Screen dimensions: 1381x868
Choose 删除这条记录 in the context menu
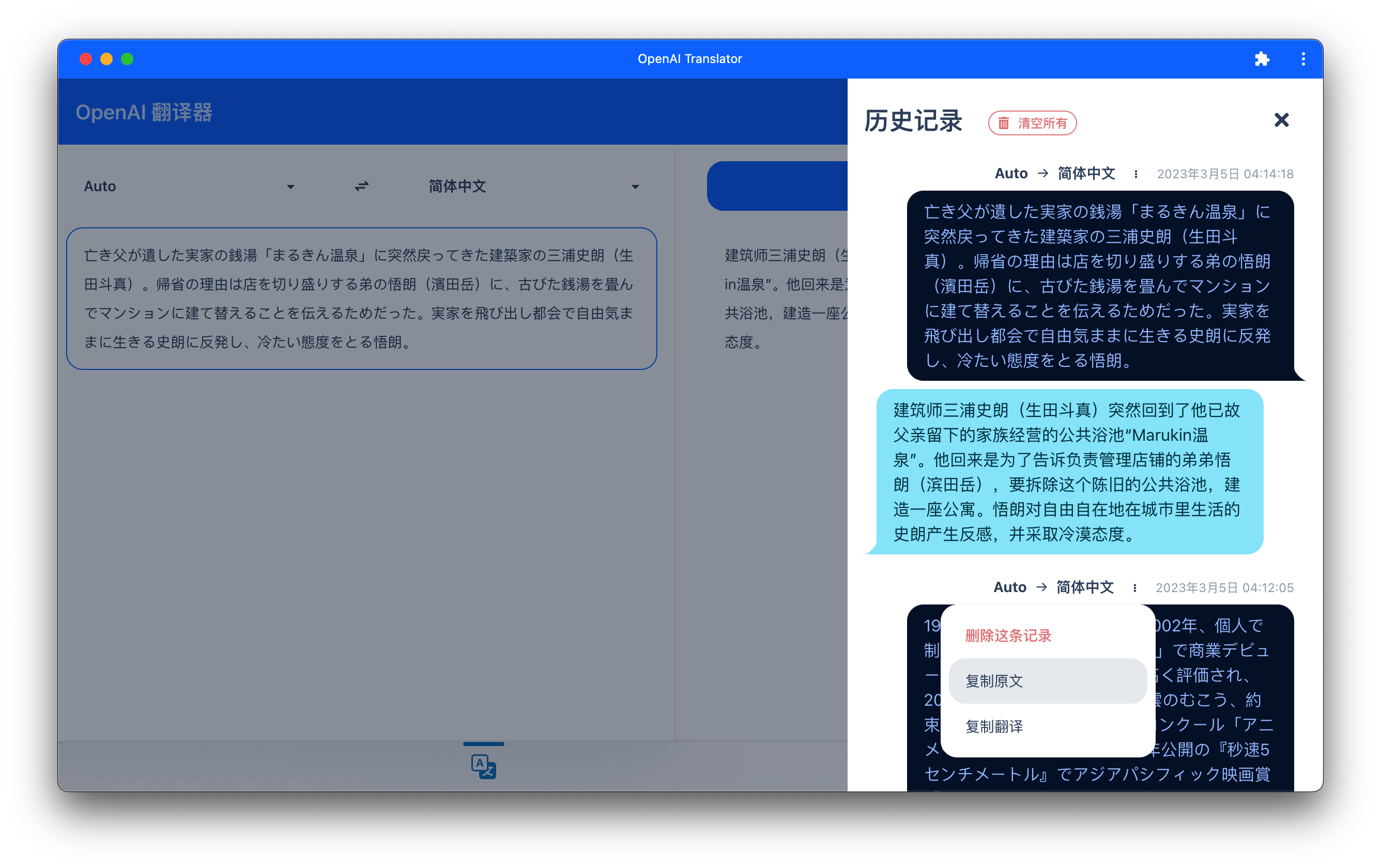[1007, 635]
